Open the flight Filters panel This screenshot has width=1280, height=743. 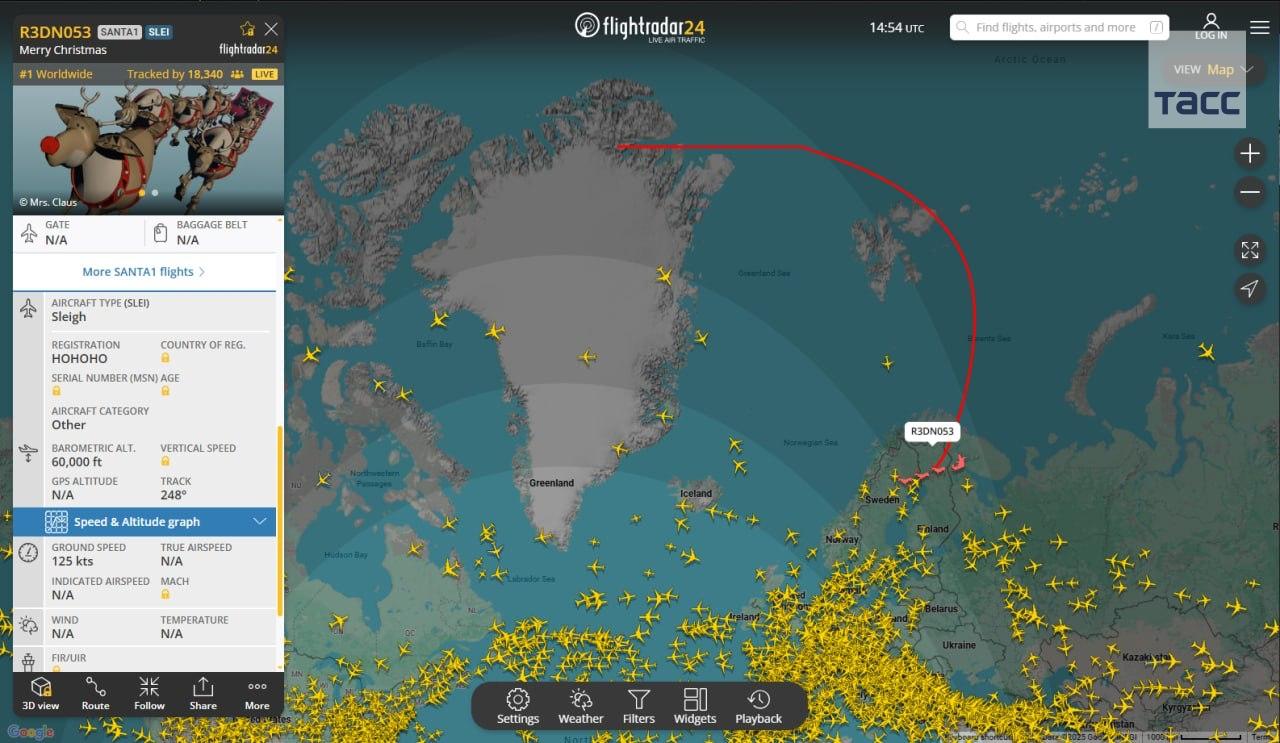pos(638,707)
